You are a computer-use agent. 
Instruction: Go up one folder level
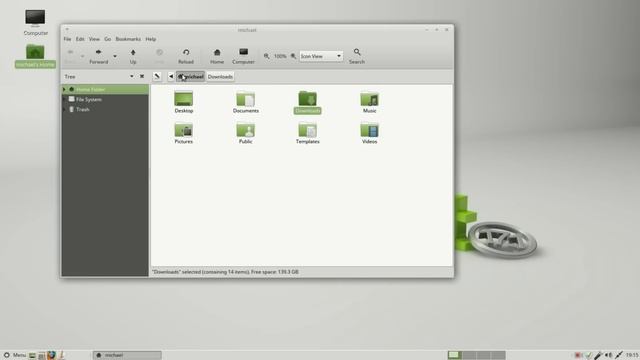pyautogui.click(x=133, y=56)
